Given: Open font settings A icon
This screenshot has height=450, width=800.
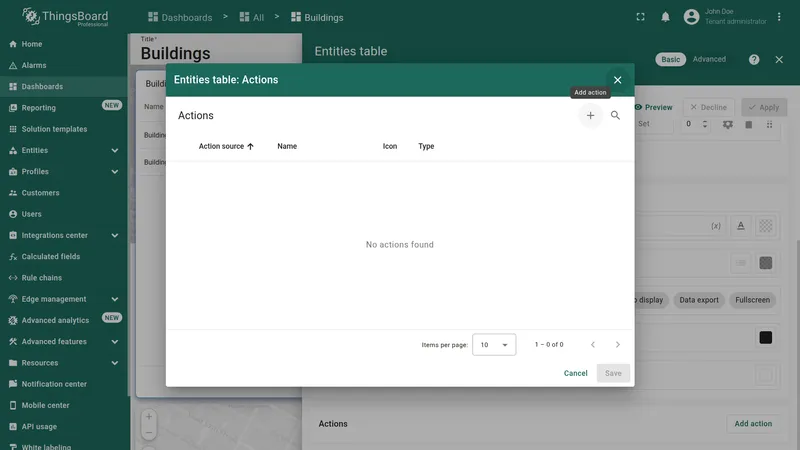Looking at the screenshot, I should click(741, 226).
